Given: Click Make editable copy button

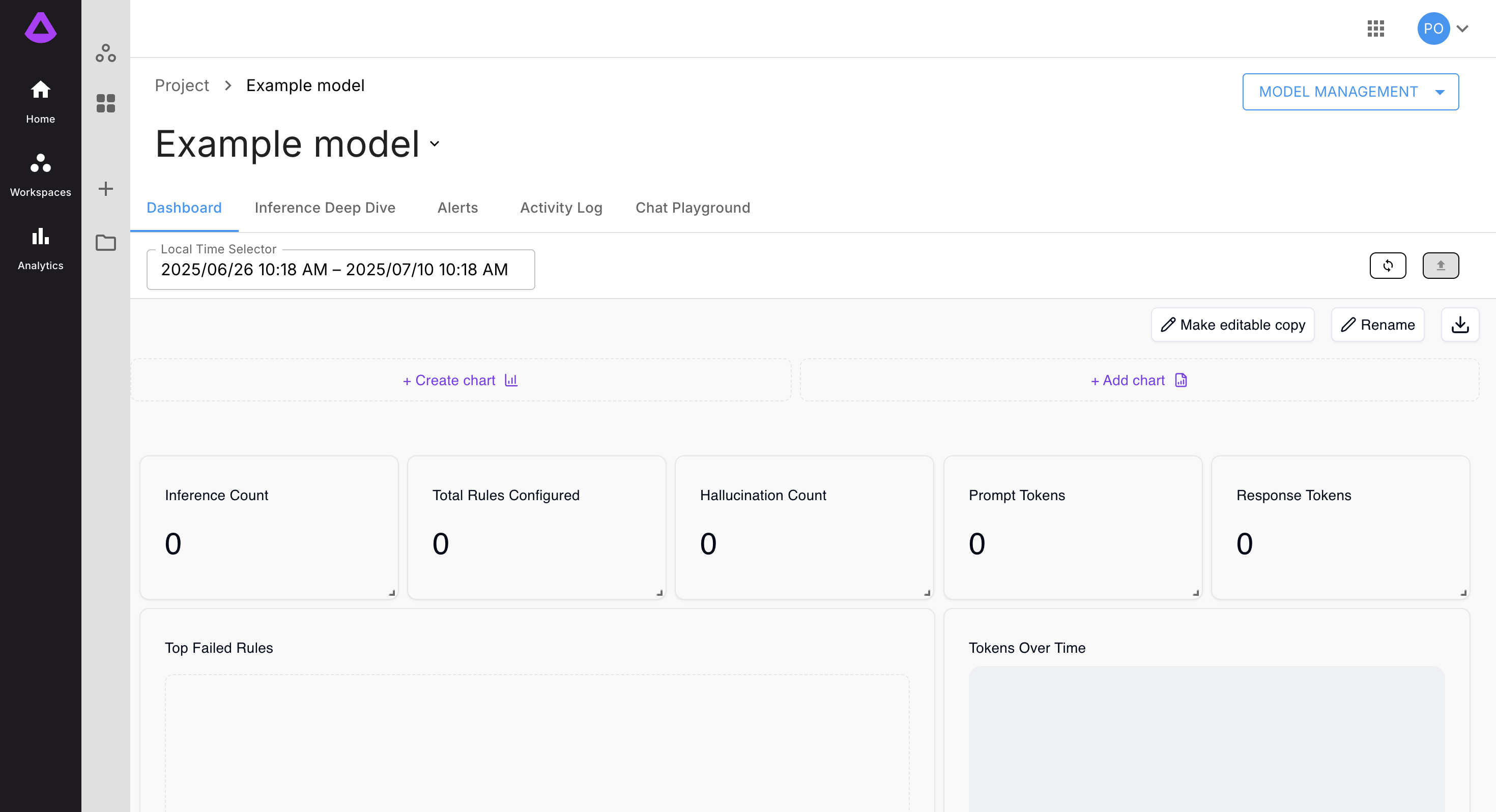Looking at the screenshot, I should [1232, 325].
